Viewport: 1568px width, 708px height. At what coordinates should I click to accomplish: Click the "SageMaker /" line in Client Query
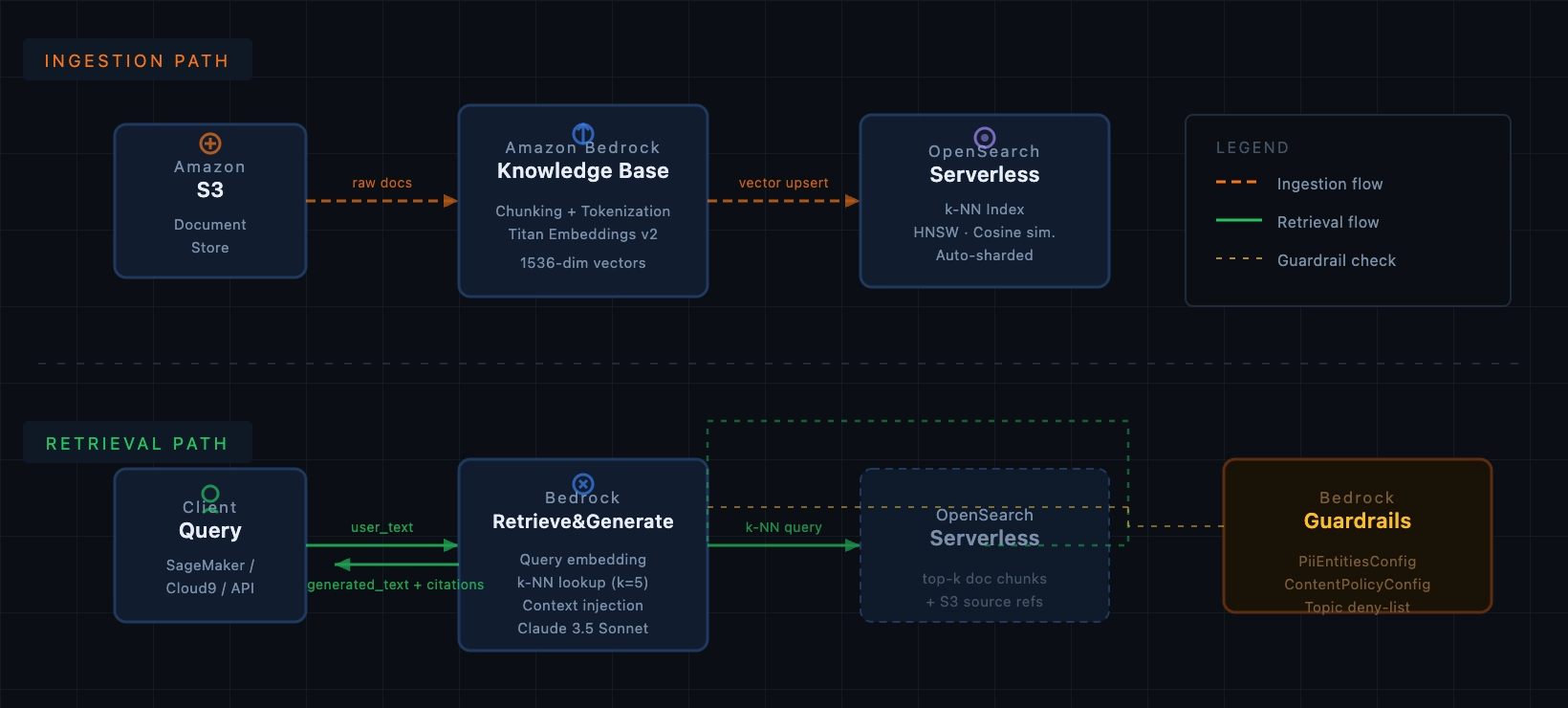(x=210, y=565)
